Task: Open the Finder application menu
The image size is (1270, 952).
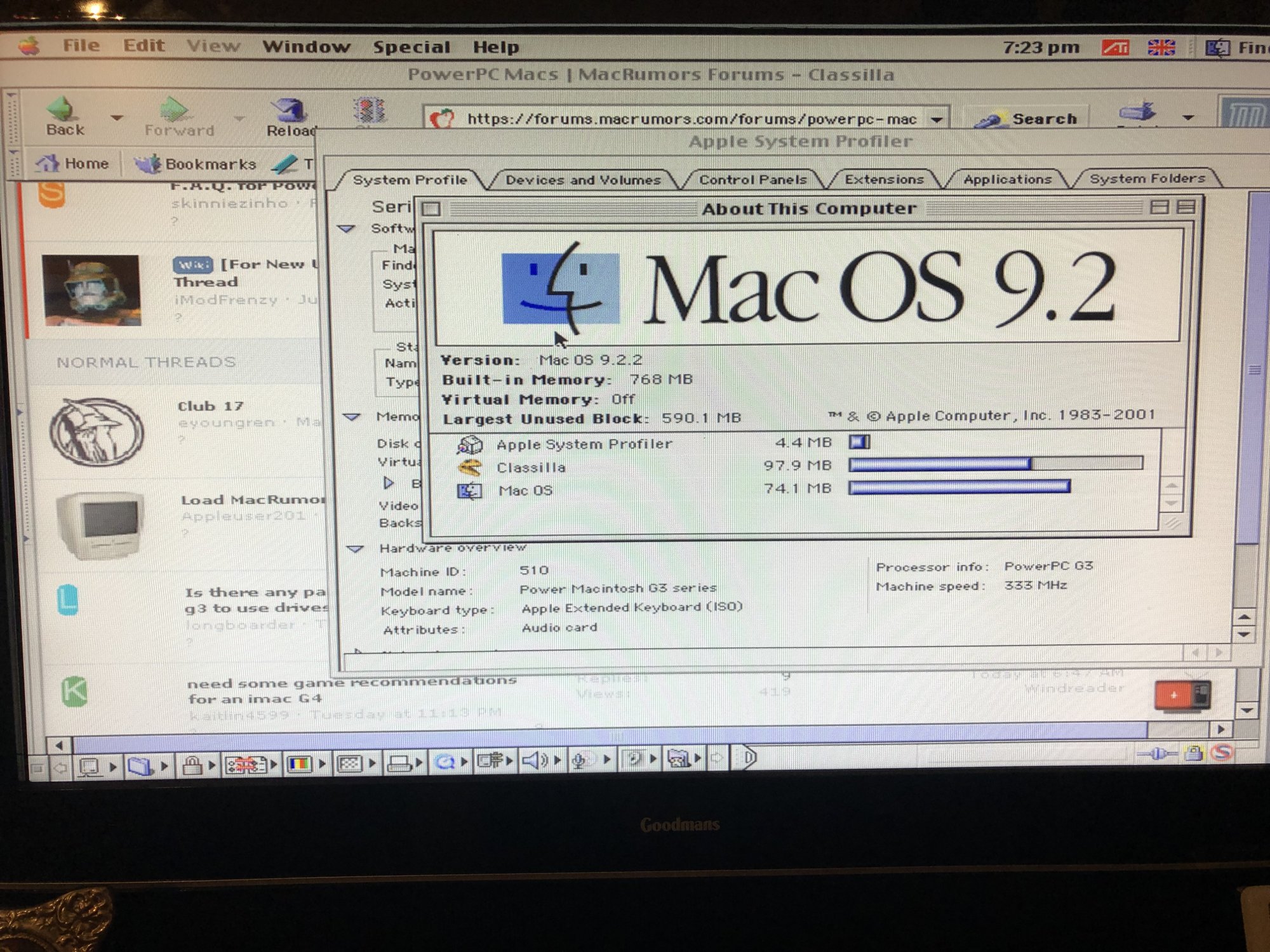Action: (x=1237, y=48)
